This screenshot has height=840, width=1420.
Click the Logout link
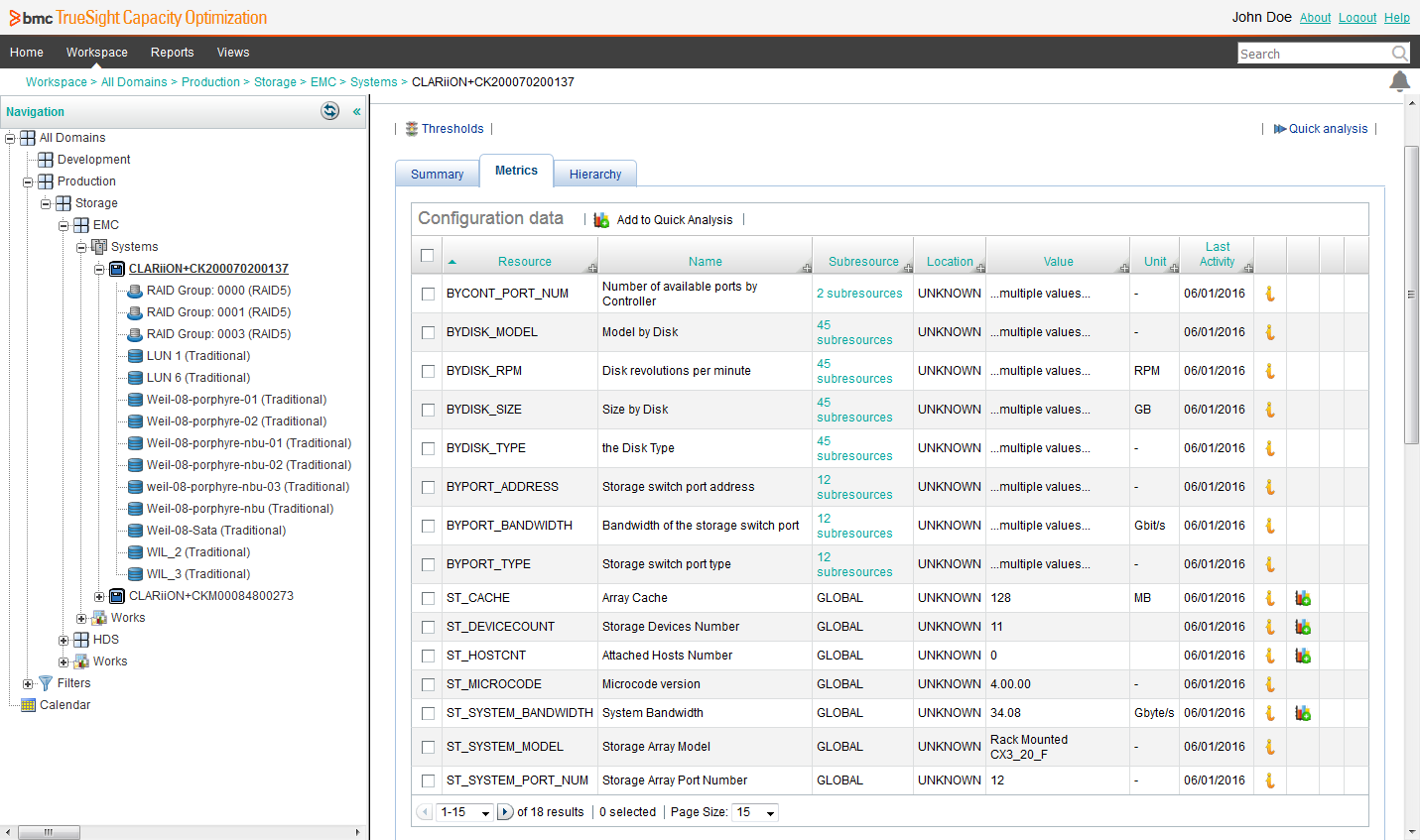pos(1357,18)
